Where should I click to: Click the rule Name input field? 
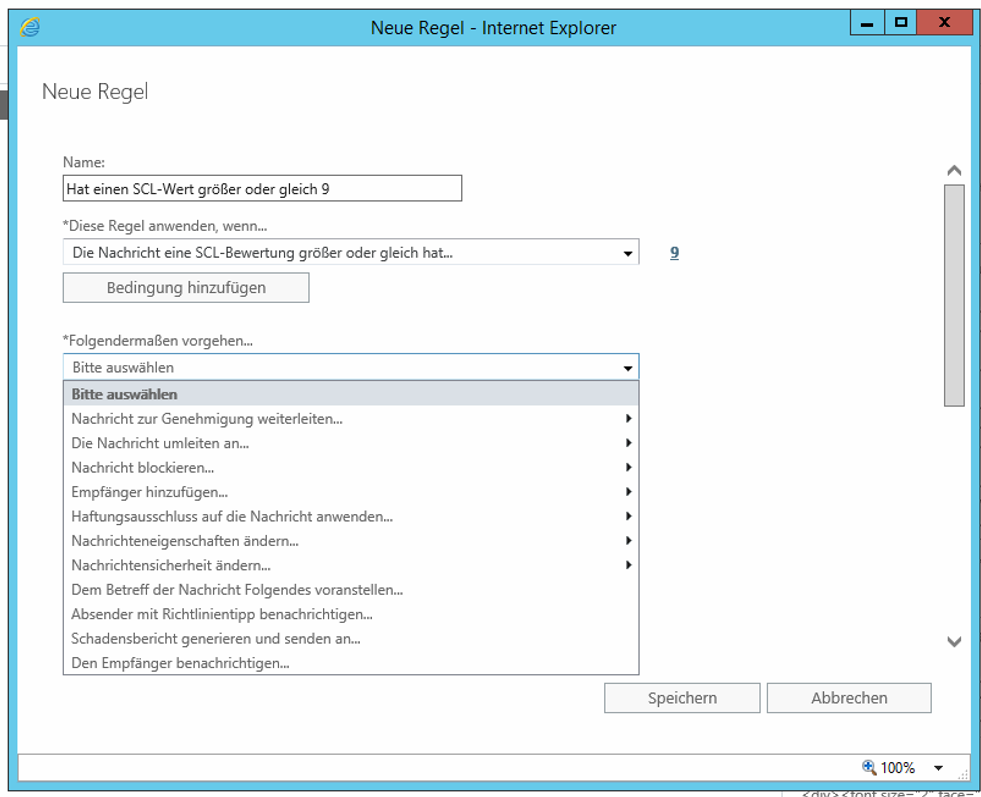(x=262, y=188)
